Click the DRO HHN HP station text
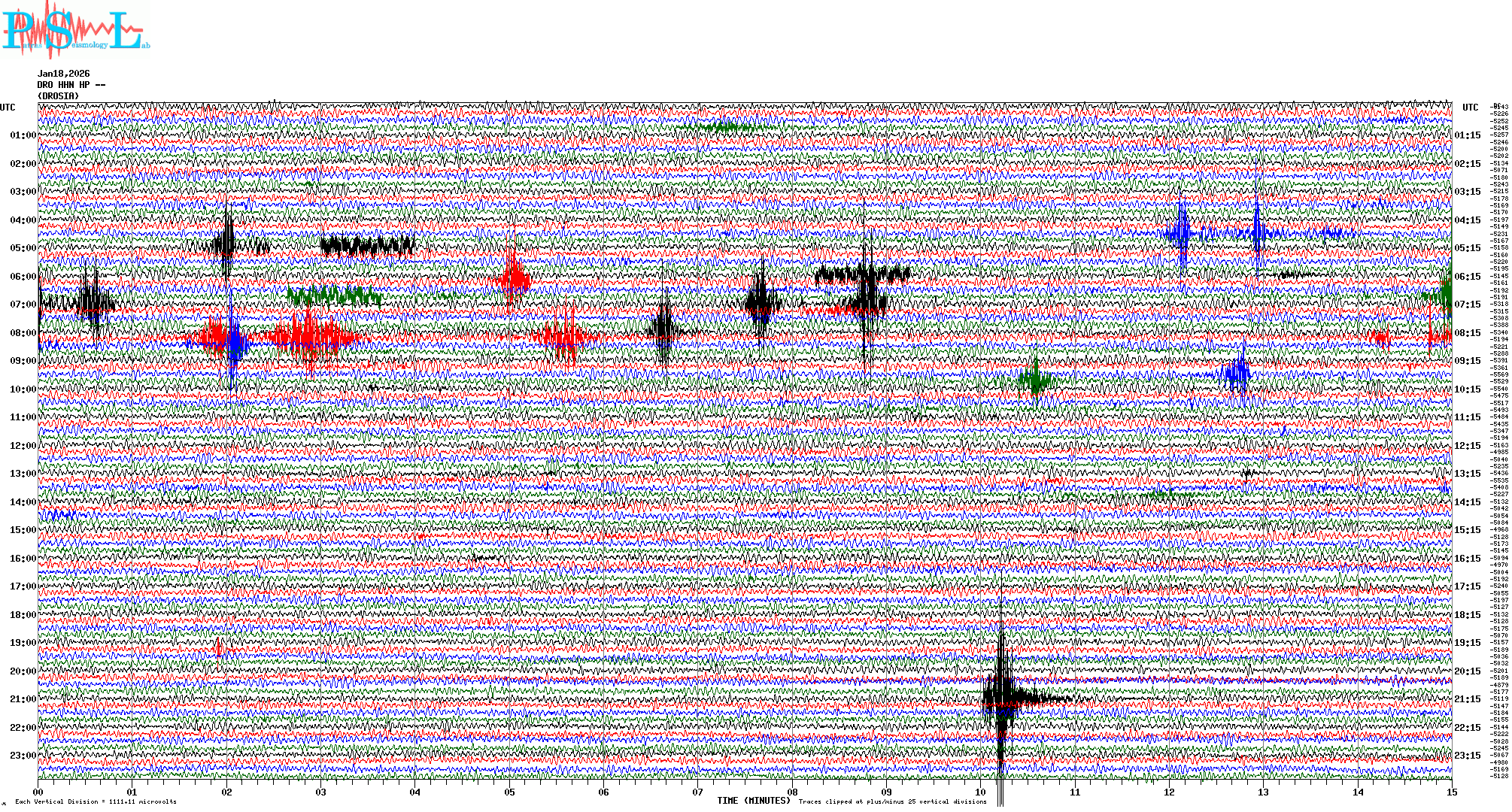This screenshot has width=1512, height=812. (71, 85)
